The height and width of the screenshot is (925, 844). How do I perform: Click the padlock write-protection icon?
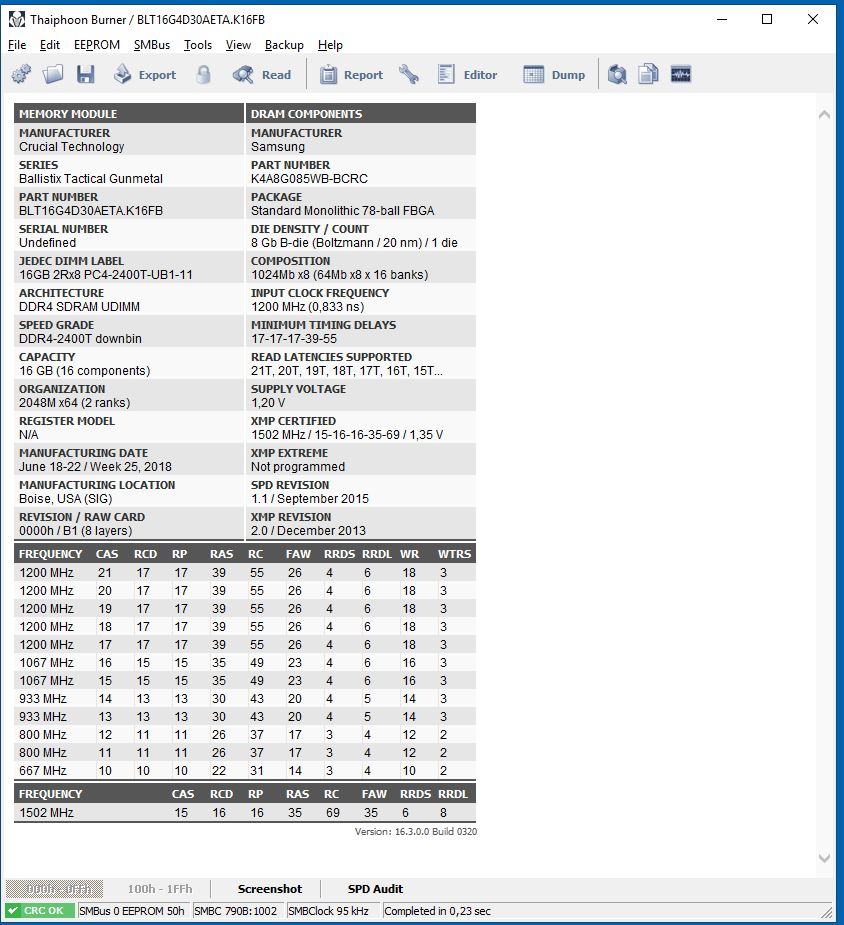tap(203, 74)
